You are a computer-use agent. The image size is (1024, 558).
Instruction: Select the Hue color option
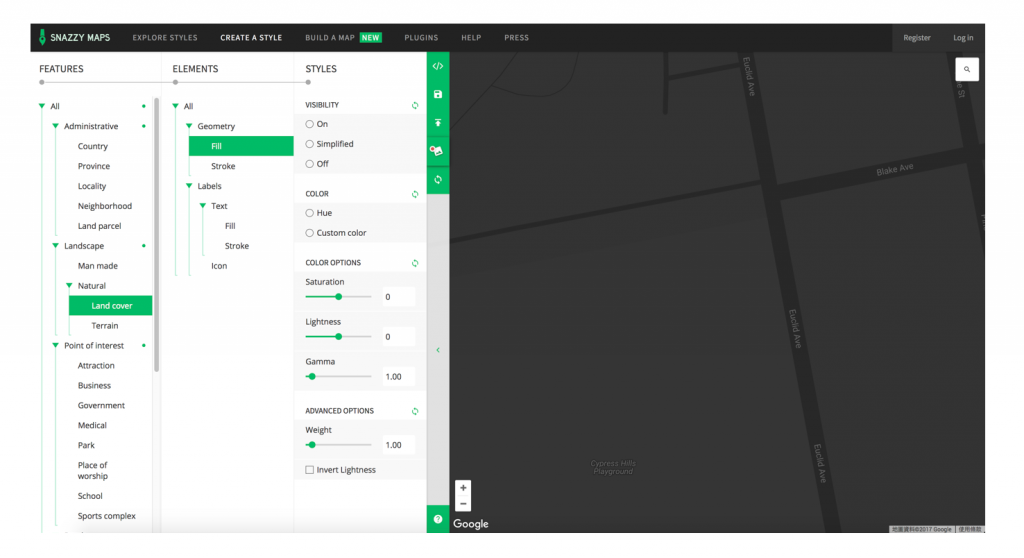310,213
